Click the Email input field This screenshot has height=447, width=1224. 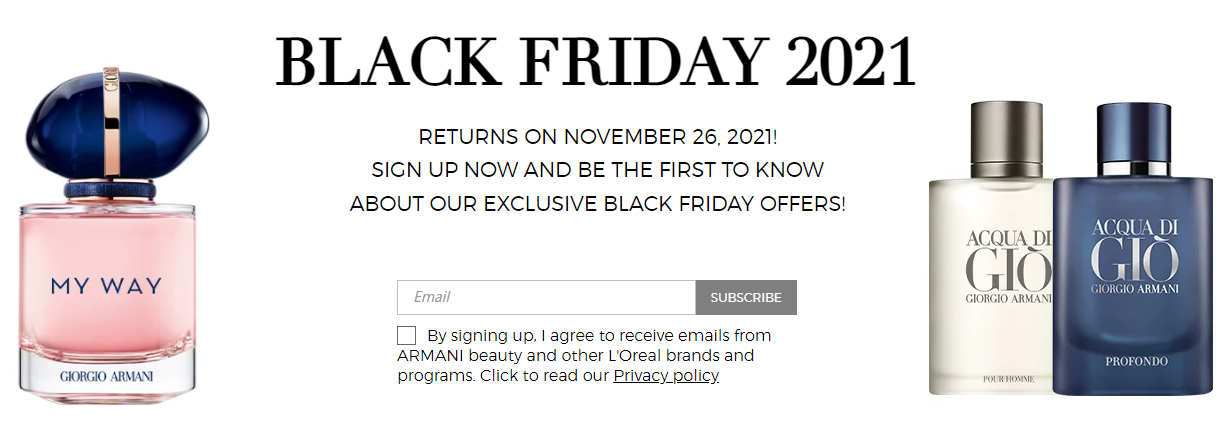[546, 297]
